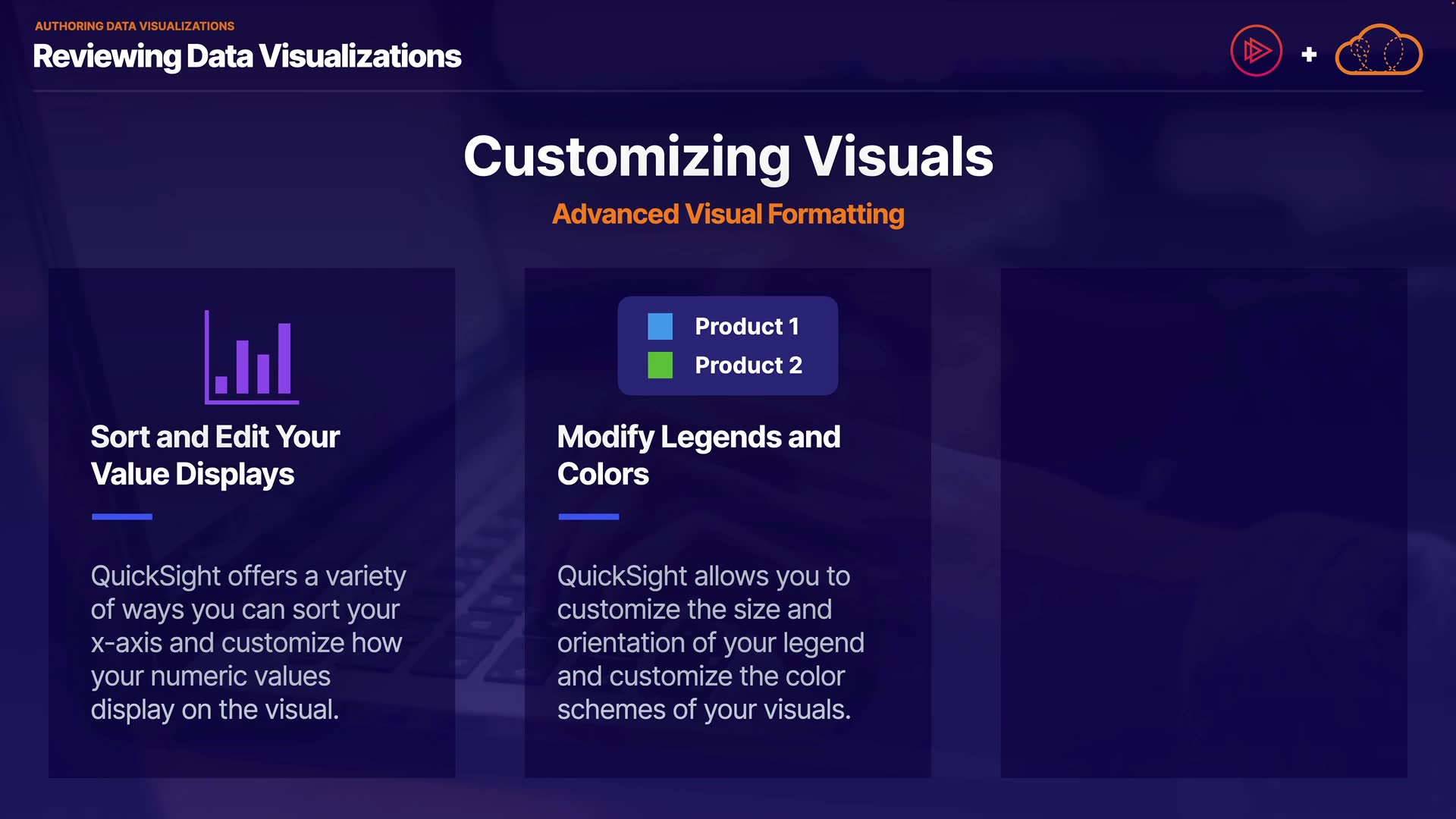
Task: Click the Authoring Data Visualizations section label
Action: click(x=134, y=26)
